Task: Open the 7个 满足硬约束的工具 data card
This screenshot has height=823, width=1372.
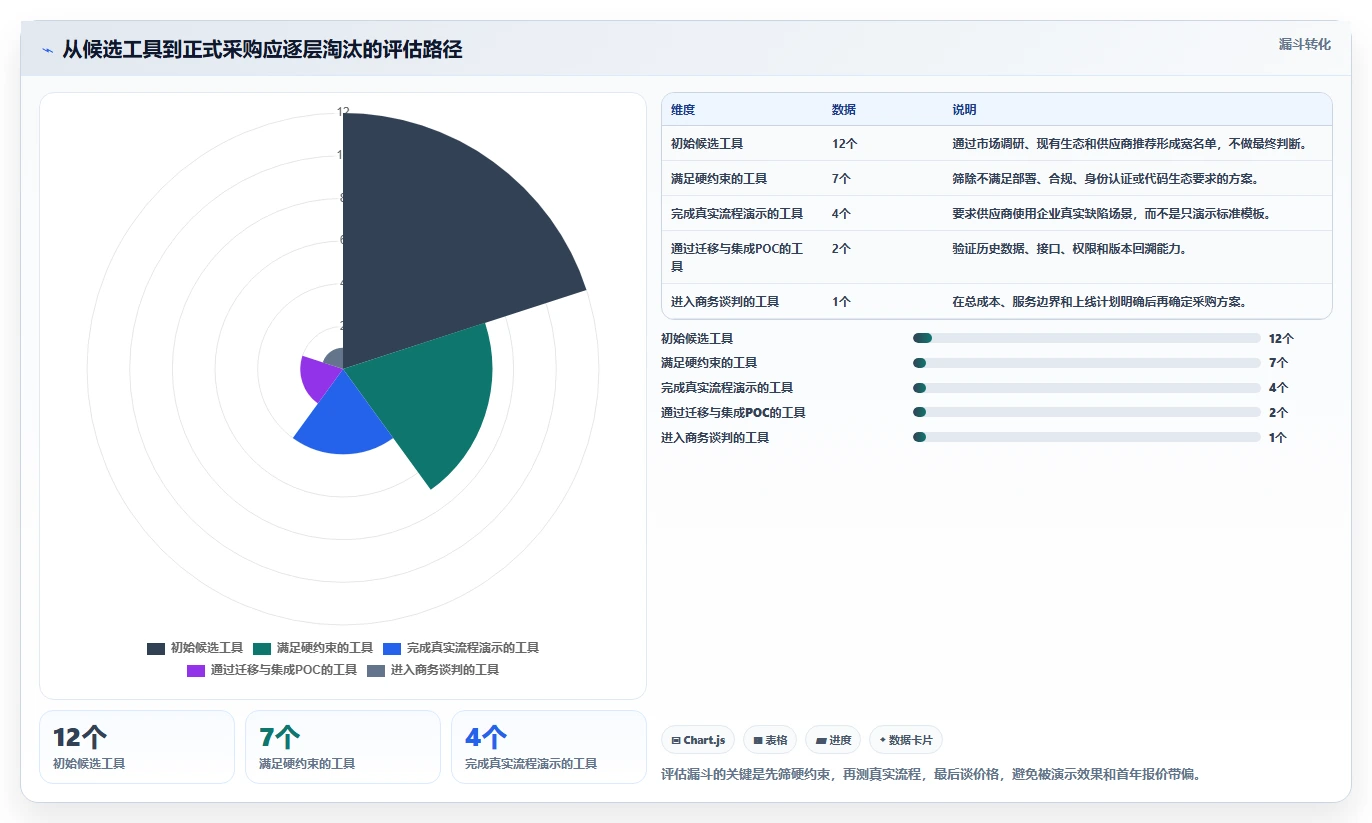Action: pyautogui.click(x=343, y=747)
